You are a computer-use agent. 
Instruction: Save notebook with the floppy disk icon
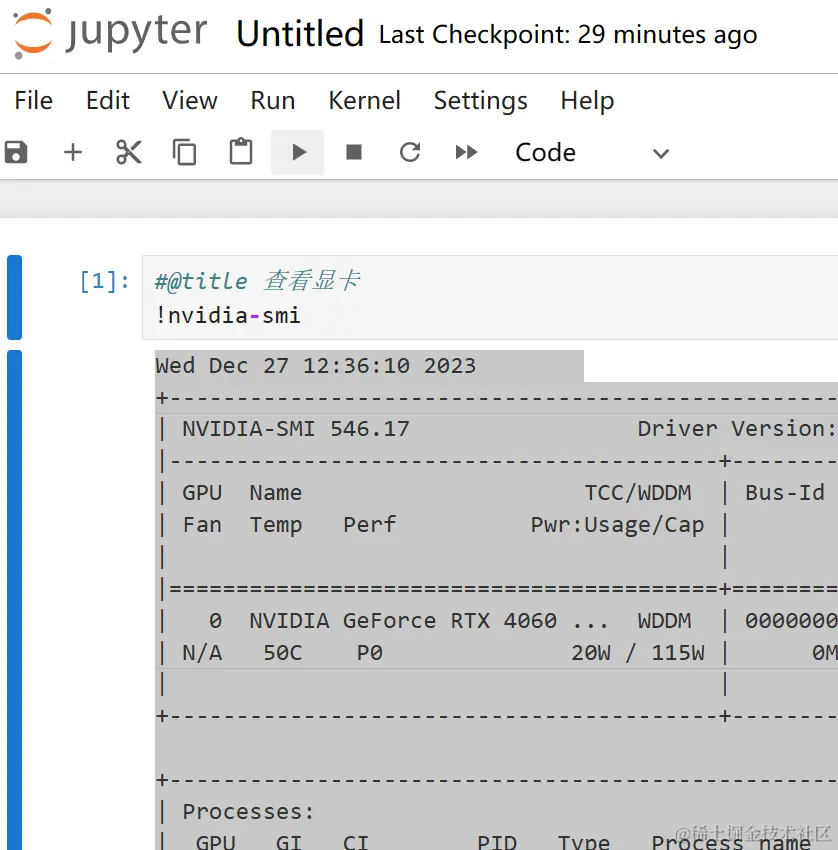(16, 152)
